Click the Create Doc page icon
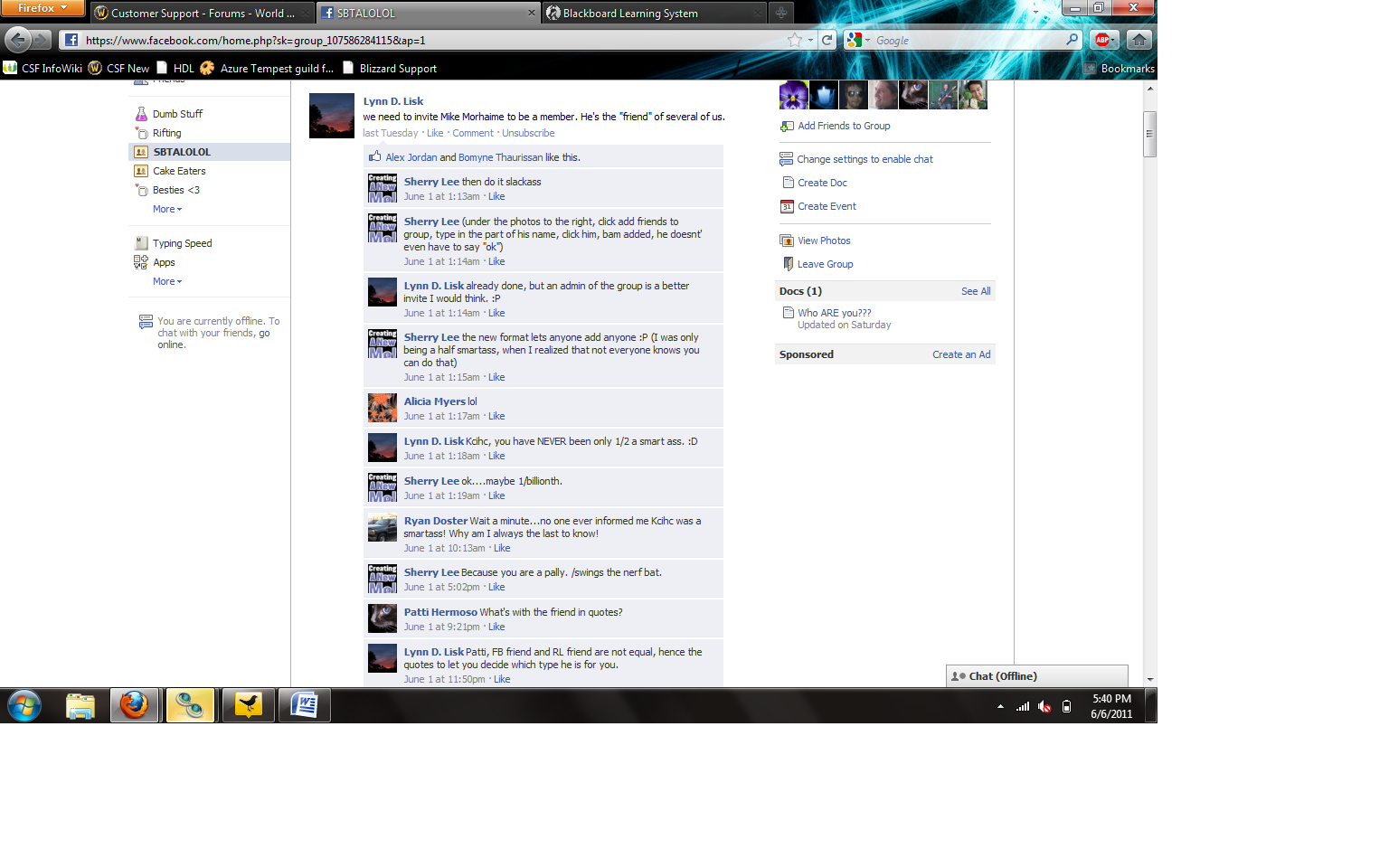This screenshot has width=1389, height=868. point(788,183)
